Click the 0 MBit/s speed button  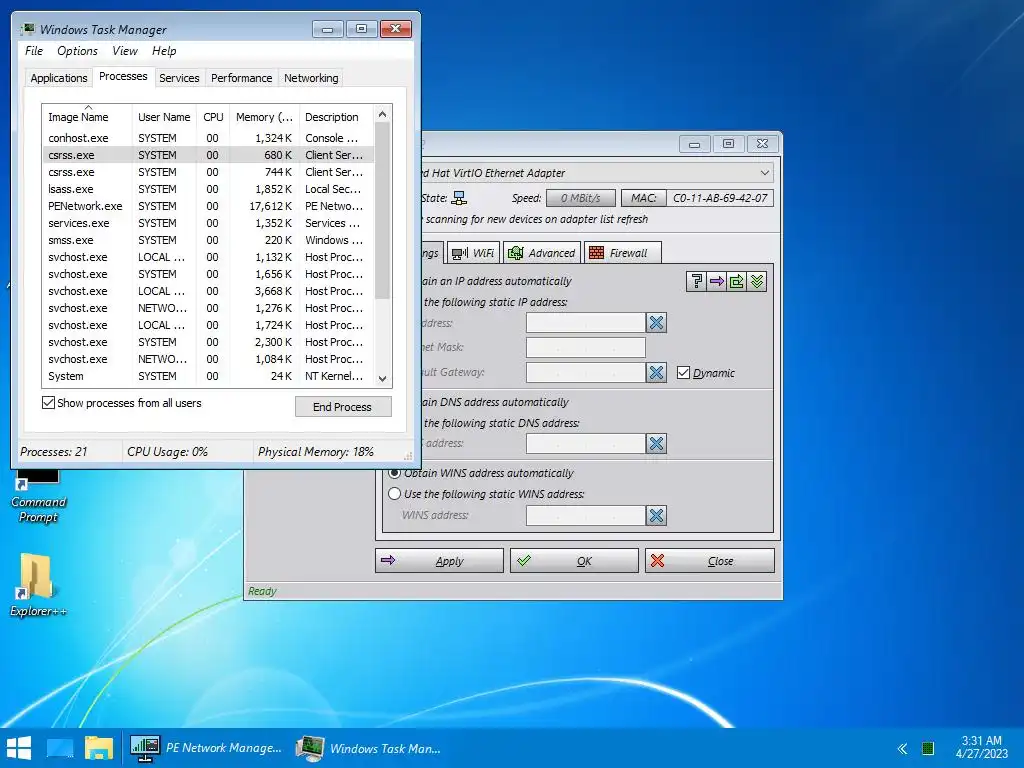(x=581, y=198)
